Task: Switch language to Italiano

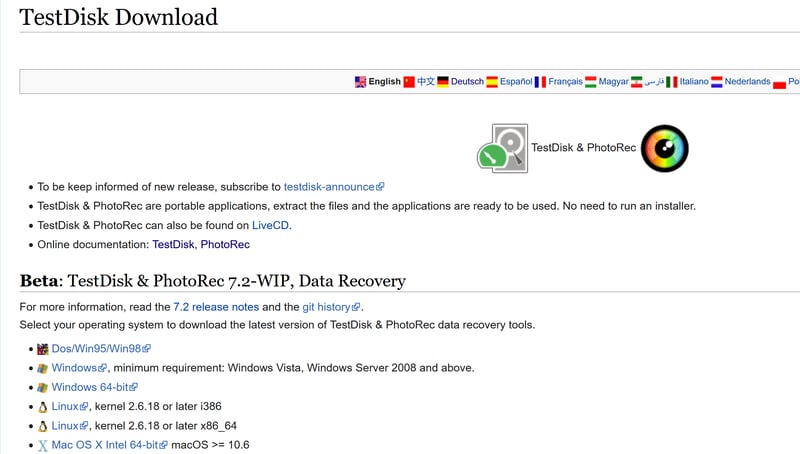Action: click(x=694, y=81)
